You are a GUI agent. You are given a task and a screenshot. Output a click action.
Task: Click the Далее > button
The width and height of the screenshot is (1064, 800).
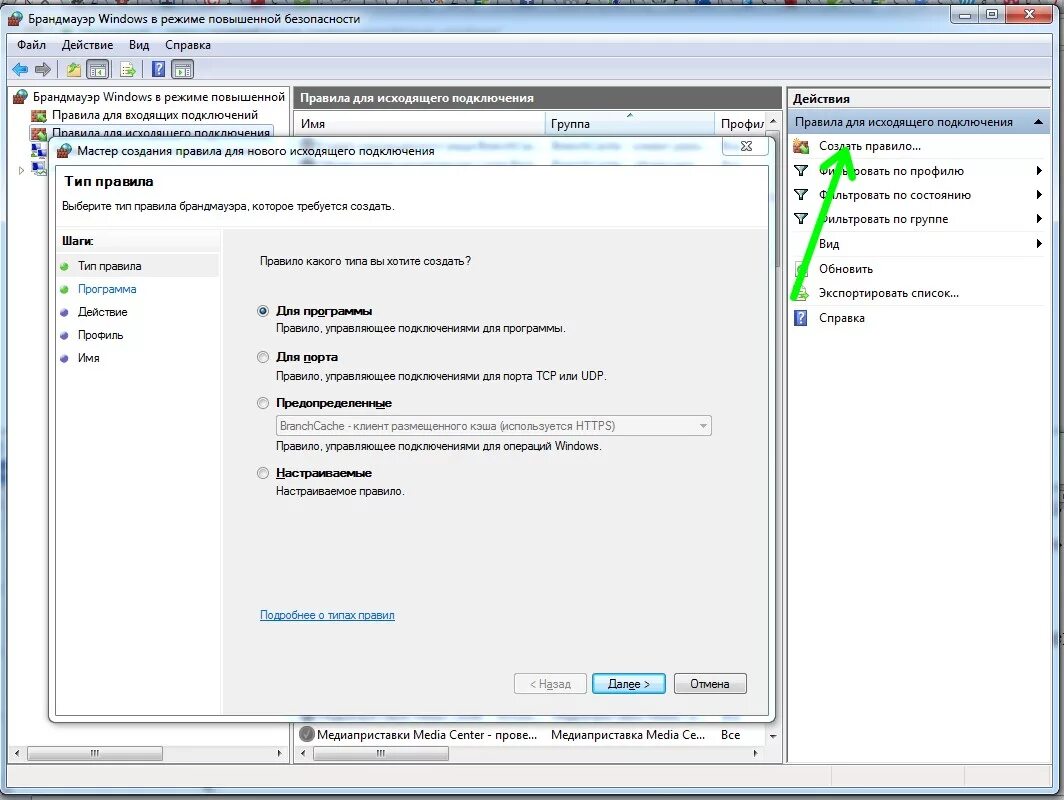[x=628, y=683]
